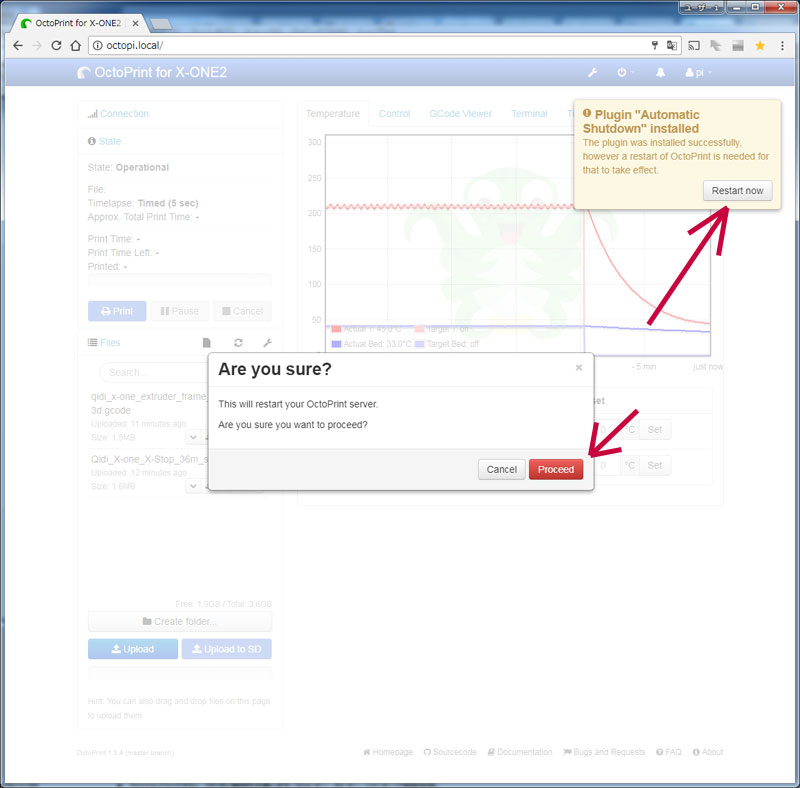Image resolution: width=800 pixels, height=788 pixels.
Task: Click the Free 1.9GB / Total 3.6GB text
Action: pos(223,604)
